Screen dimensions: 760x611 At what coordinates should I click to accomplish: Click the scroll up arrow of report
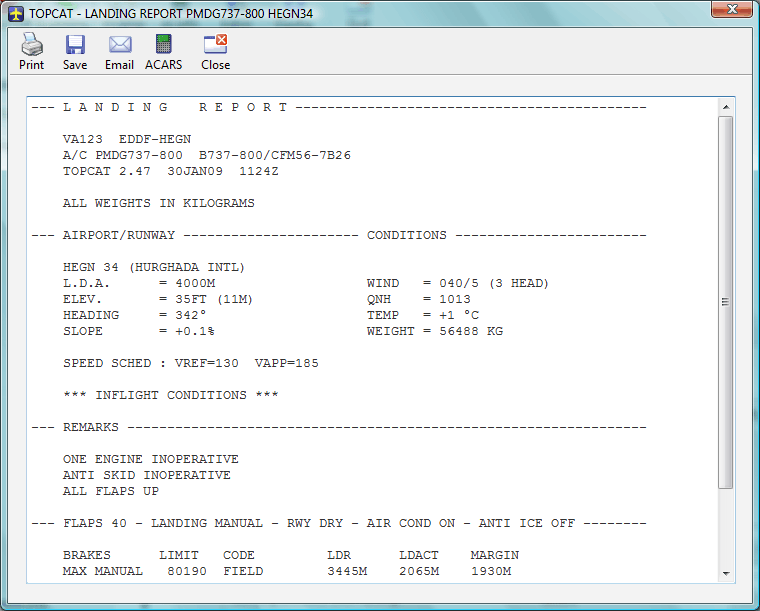coord(726,107)
